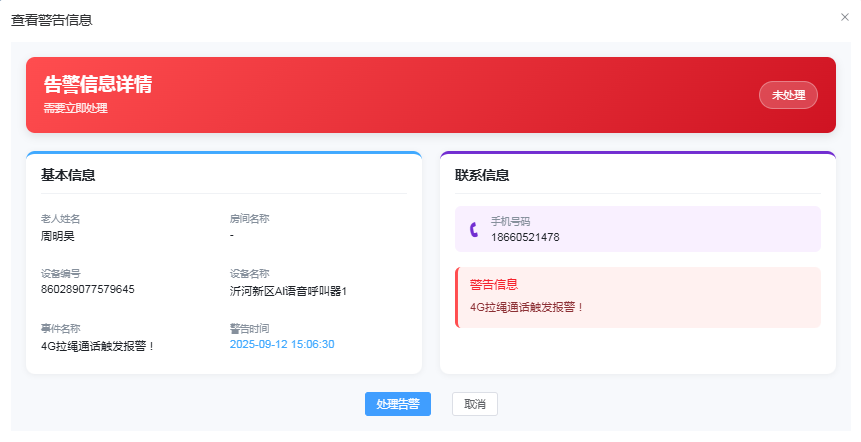The width and height of the screenshot is (861, 442).
Task: Click the 联系信息 section heading
Action: tap(481, 175)
